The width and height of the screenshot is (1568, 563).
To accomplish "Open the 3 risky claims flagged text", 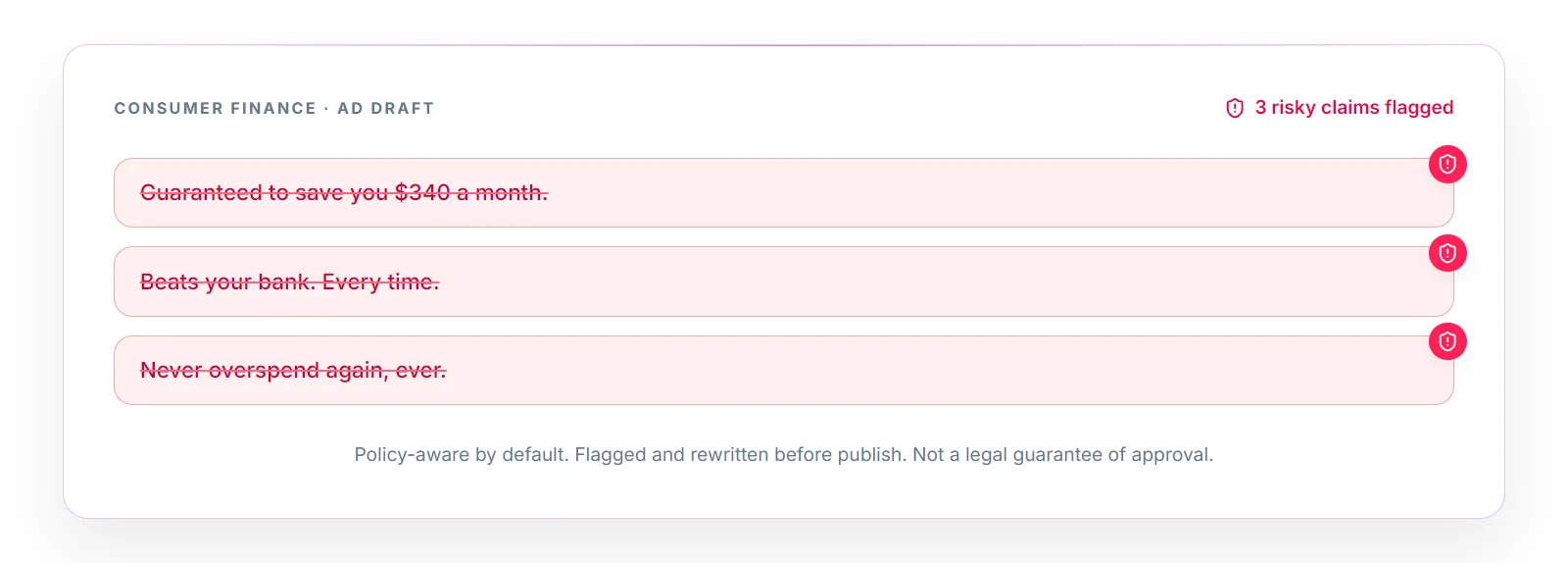I will (x=1354, y=108).
